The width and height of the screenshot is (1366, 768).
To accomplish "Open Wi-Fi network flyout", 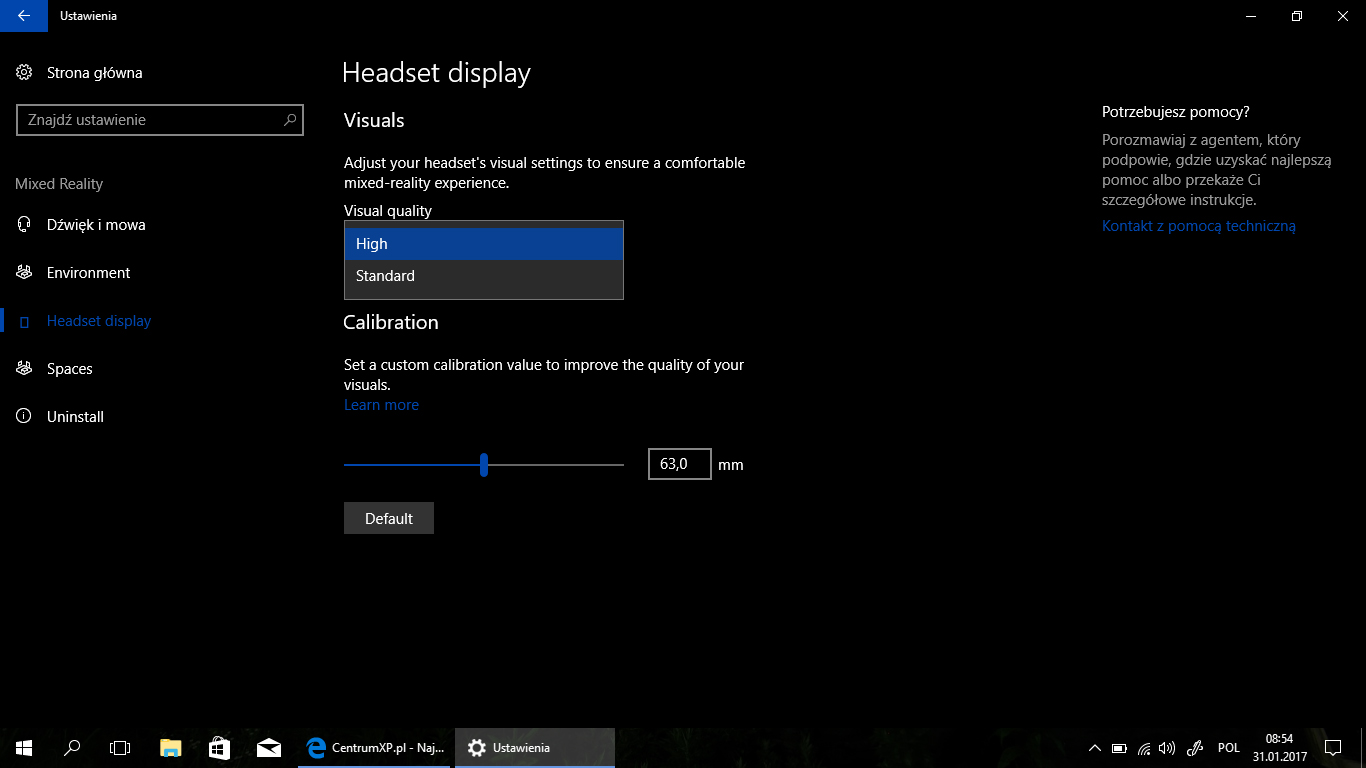I will tap(1144, 748).
